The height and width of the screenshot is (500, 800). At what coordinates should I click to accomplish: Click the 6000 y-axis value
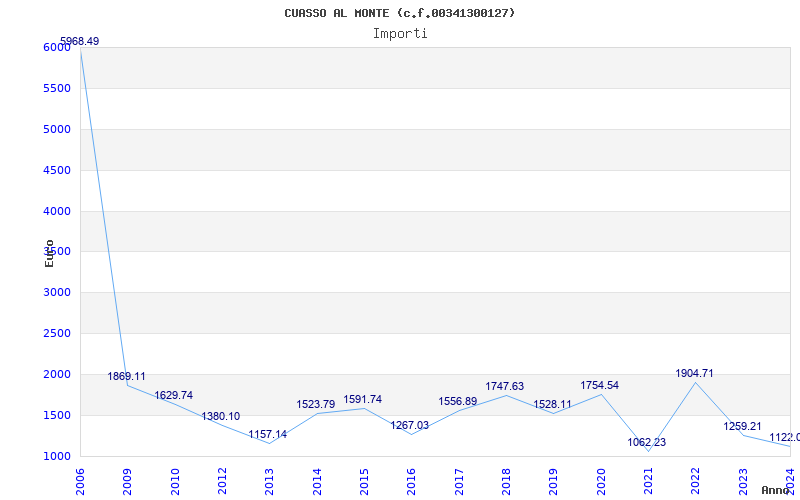tap(57, 47)
